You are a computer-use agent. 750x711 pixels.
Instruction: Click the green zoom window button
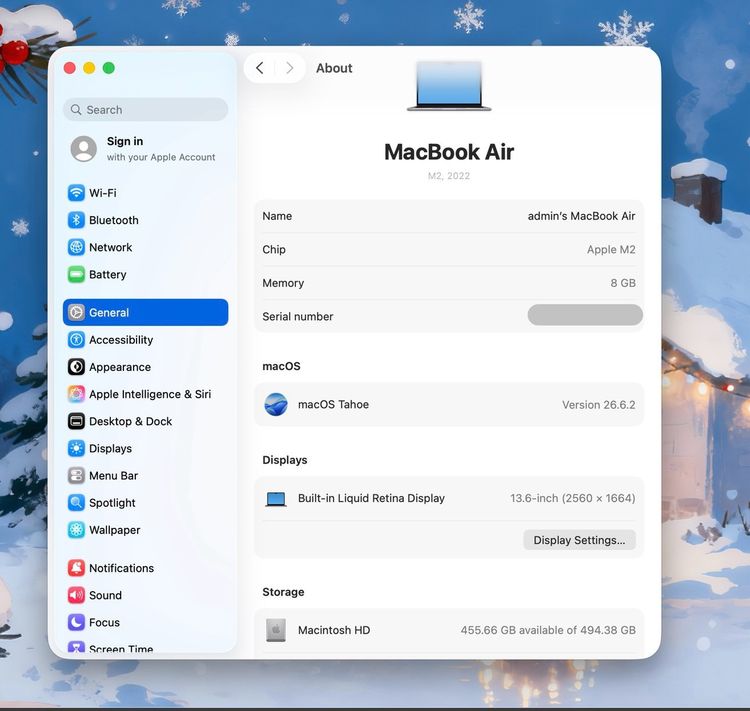pyautogui.click(x=109, y=68)
